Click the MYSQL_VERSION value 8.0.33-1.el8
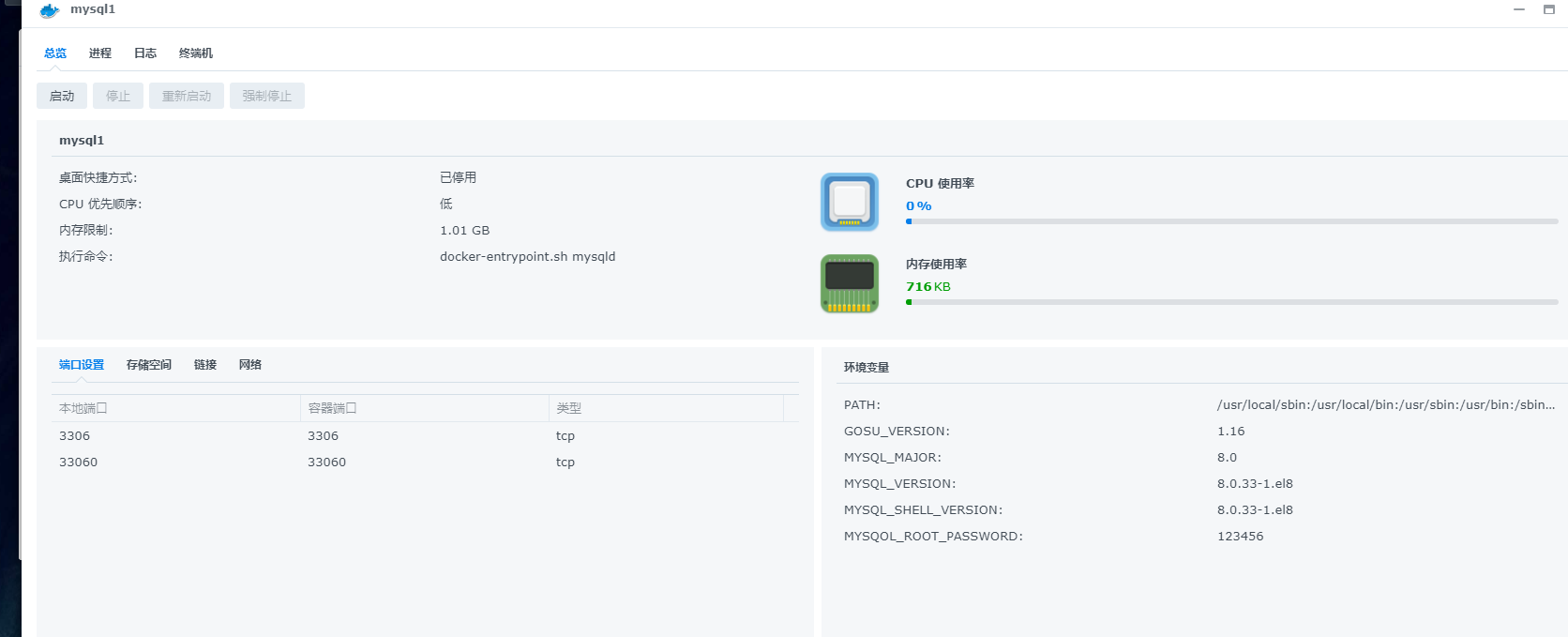 tap(1255, 484)
